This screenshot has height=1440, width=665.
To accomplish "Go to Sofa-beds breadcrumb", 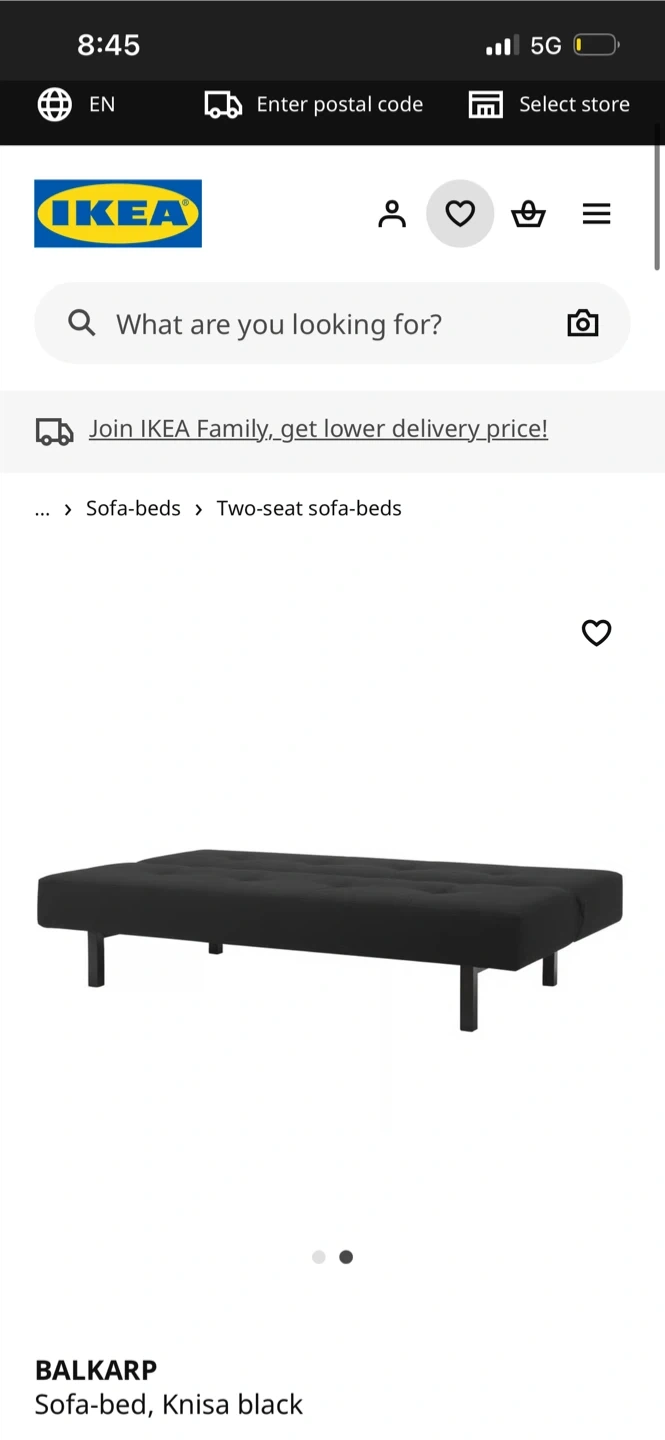I will [x=133, y=508].
